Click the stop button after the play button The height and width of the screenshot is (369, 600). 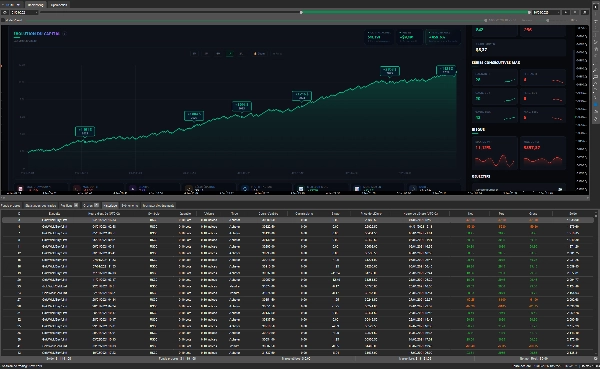point(575,12)
